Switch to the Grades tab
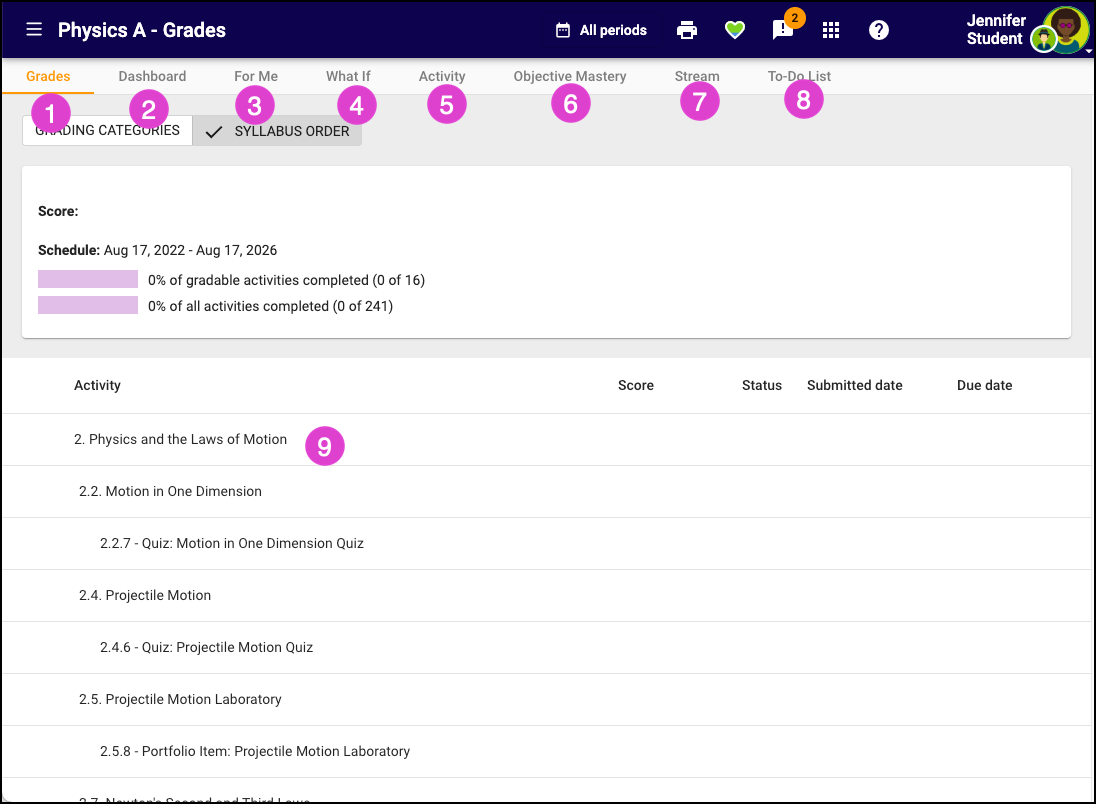Screen dimensions: 1096x804 (48, 76)
